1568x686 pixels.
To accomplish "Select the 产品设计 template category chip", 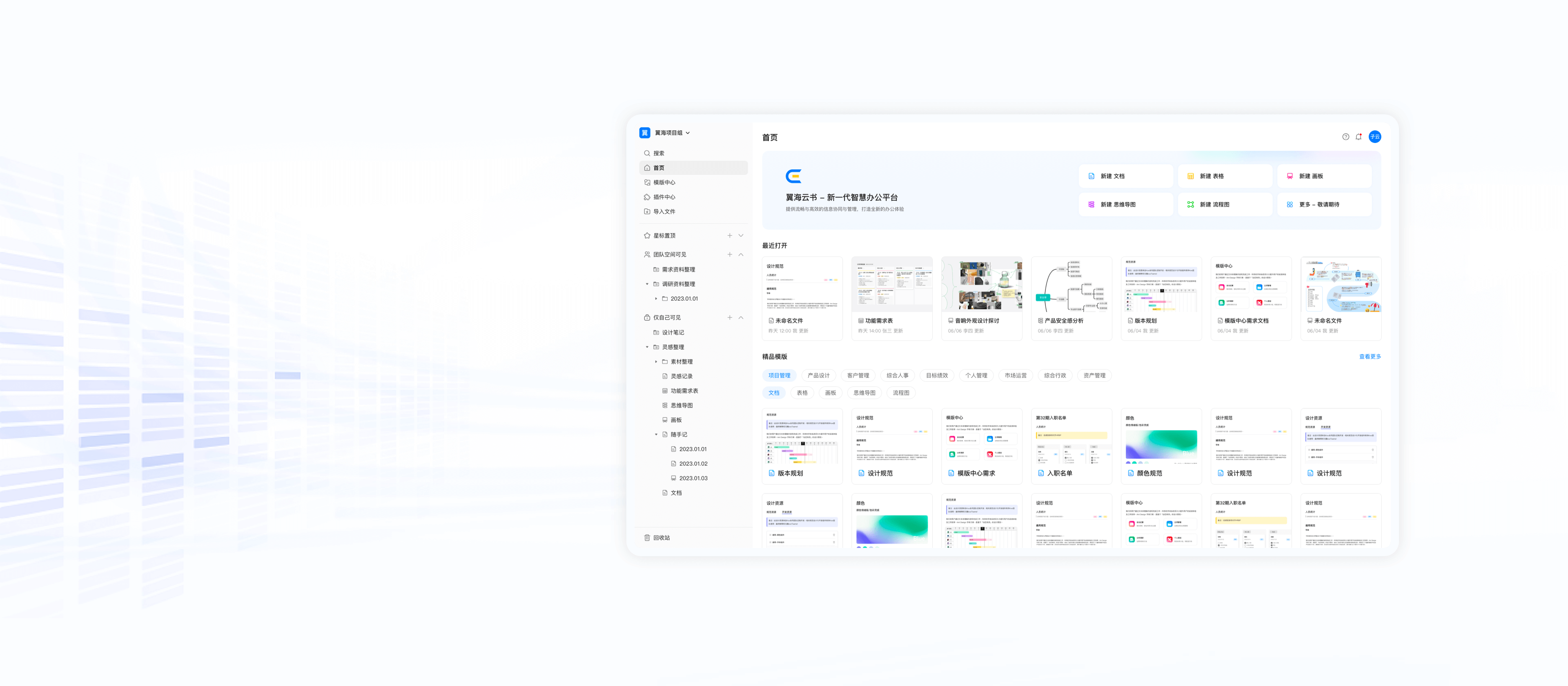I will click(818, 376).
